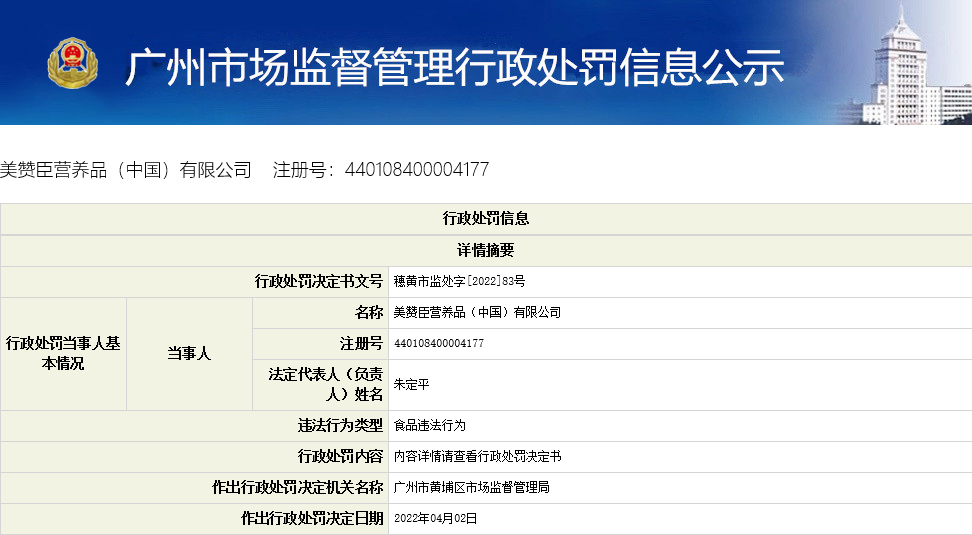Click the banner title 广州市场监督管理行政处罚信息公示
The height and width of the screenshot is (535, 972).
[455, 67]
